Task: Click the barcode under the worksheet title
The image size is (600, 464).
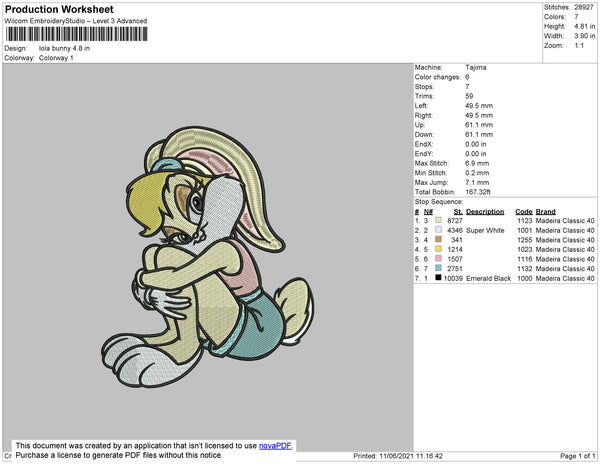Action: click(77, 34)
